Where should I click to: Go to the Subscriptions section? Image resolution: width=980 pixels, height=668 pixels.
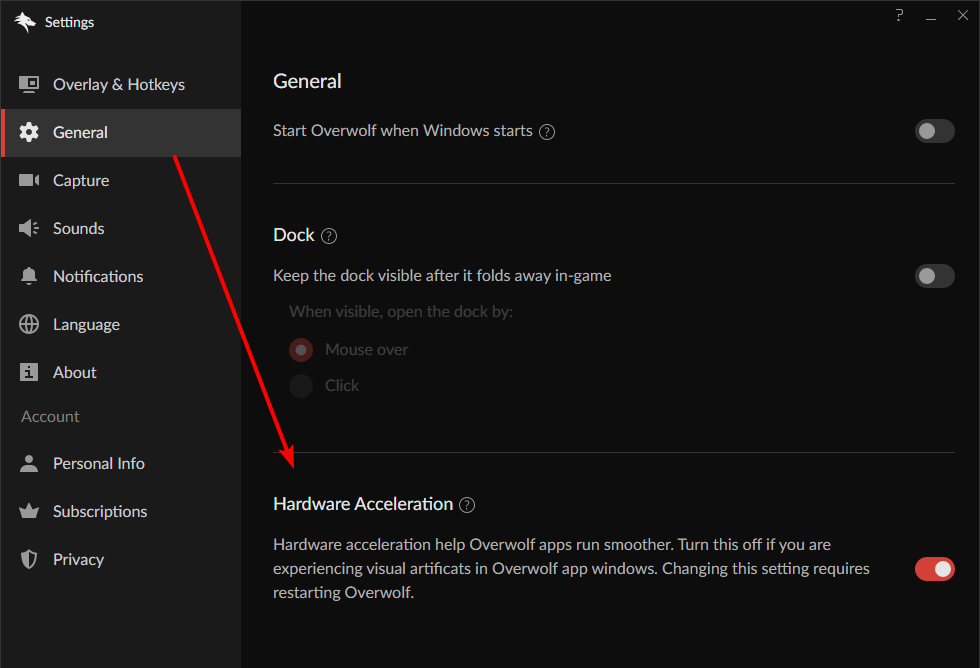(121, 511)
